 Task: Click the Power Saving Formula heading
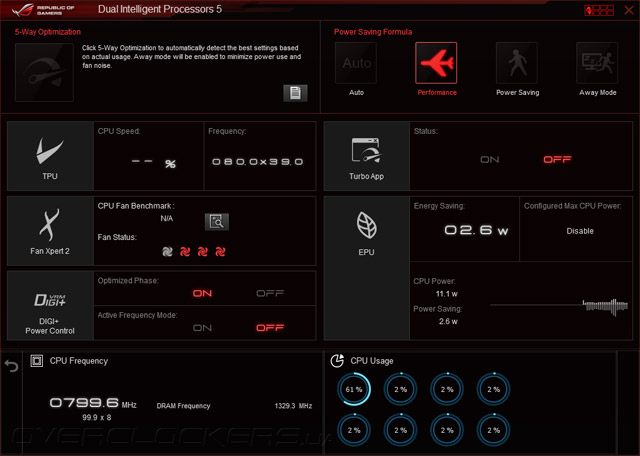pos(373,32)
